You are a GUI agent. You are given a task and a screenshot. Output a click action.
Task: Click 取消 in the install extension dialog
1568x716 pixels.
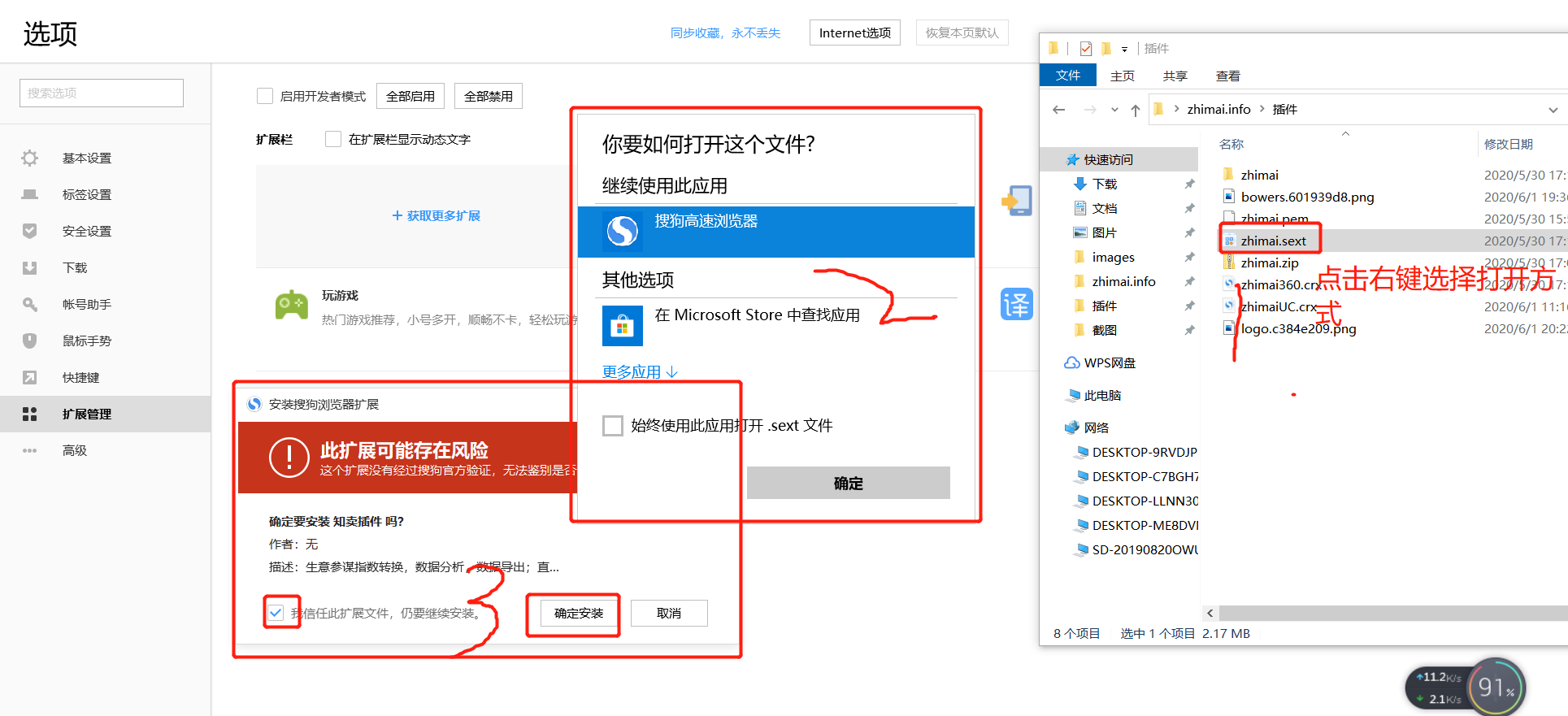[x=669, y=614]
